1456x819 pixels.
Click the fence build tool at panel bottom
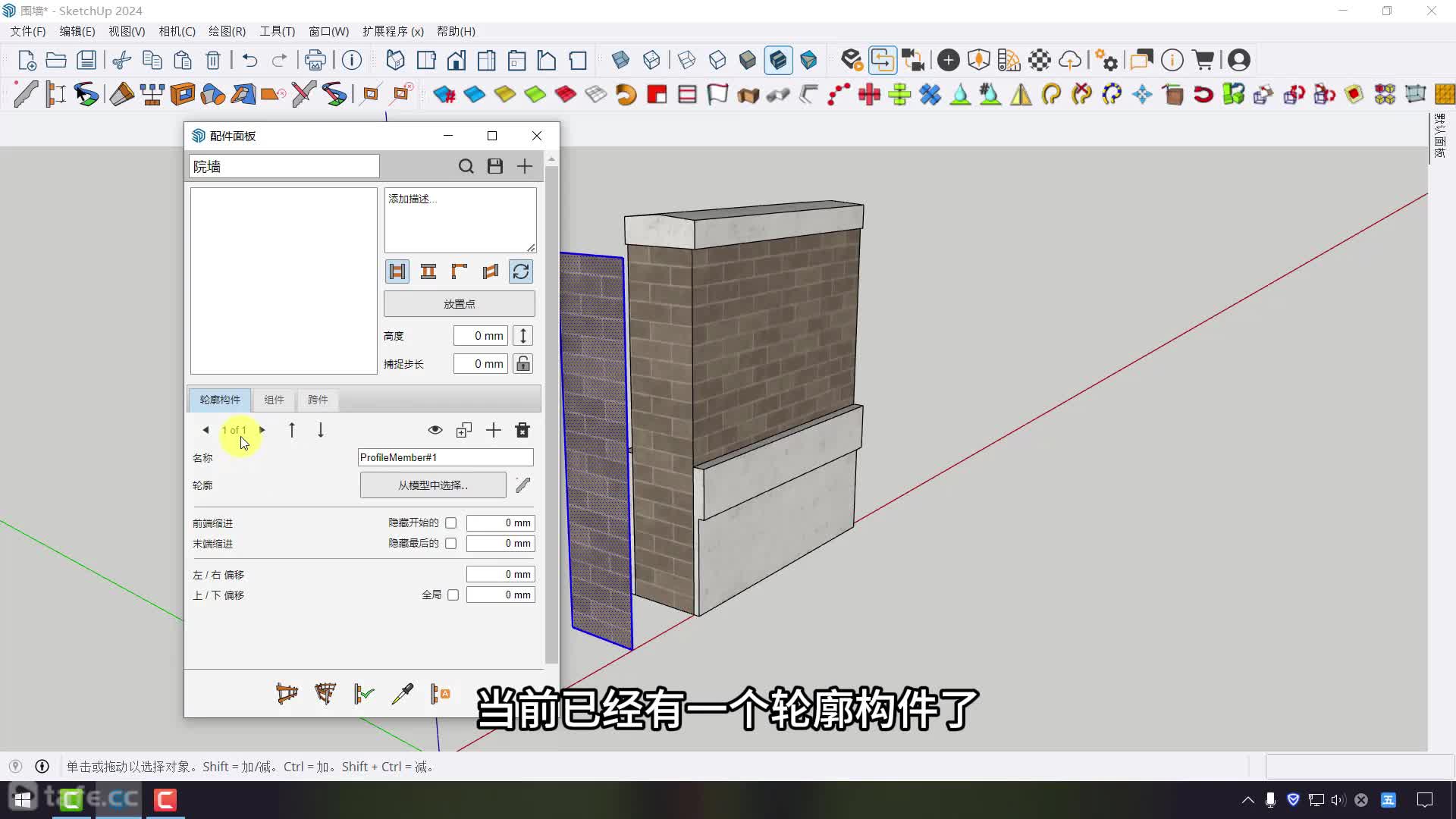287,693
